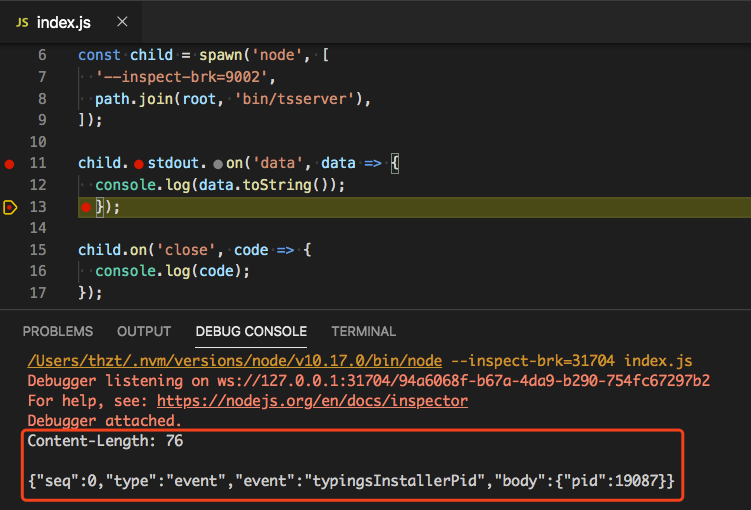Close the index.js editor tab

[122, 22]
